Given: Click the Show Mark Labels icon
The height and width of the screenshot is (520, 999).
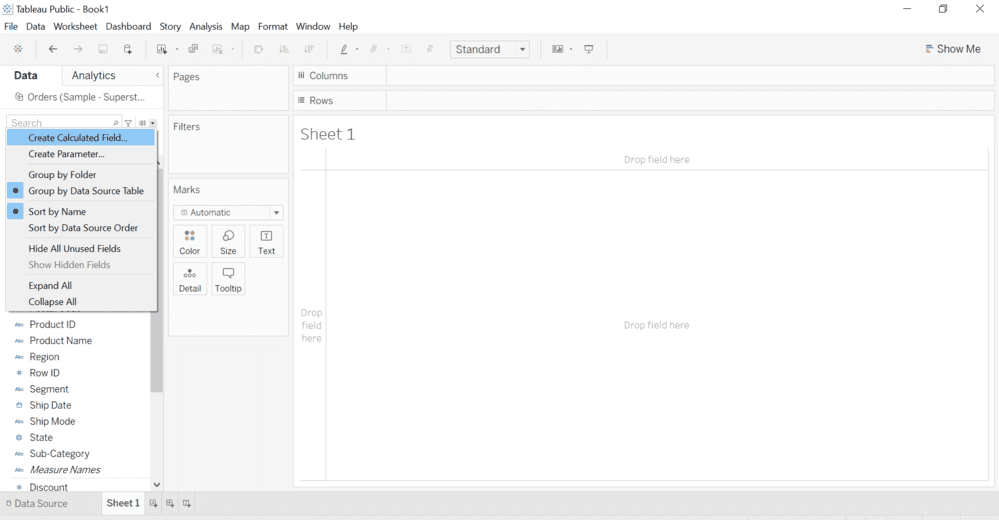Looking at the screenshot, I should pos(406,49).
